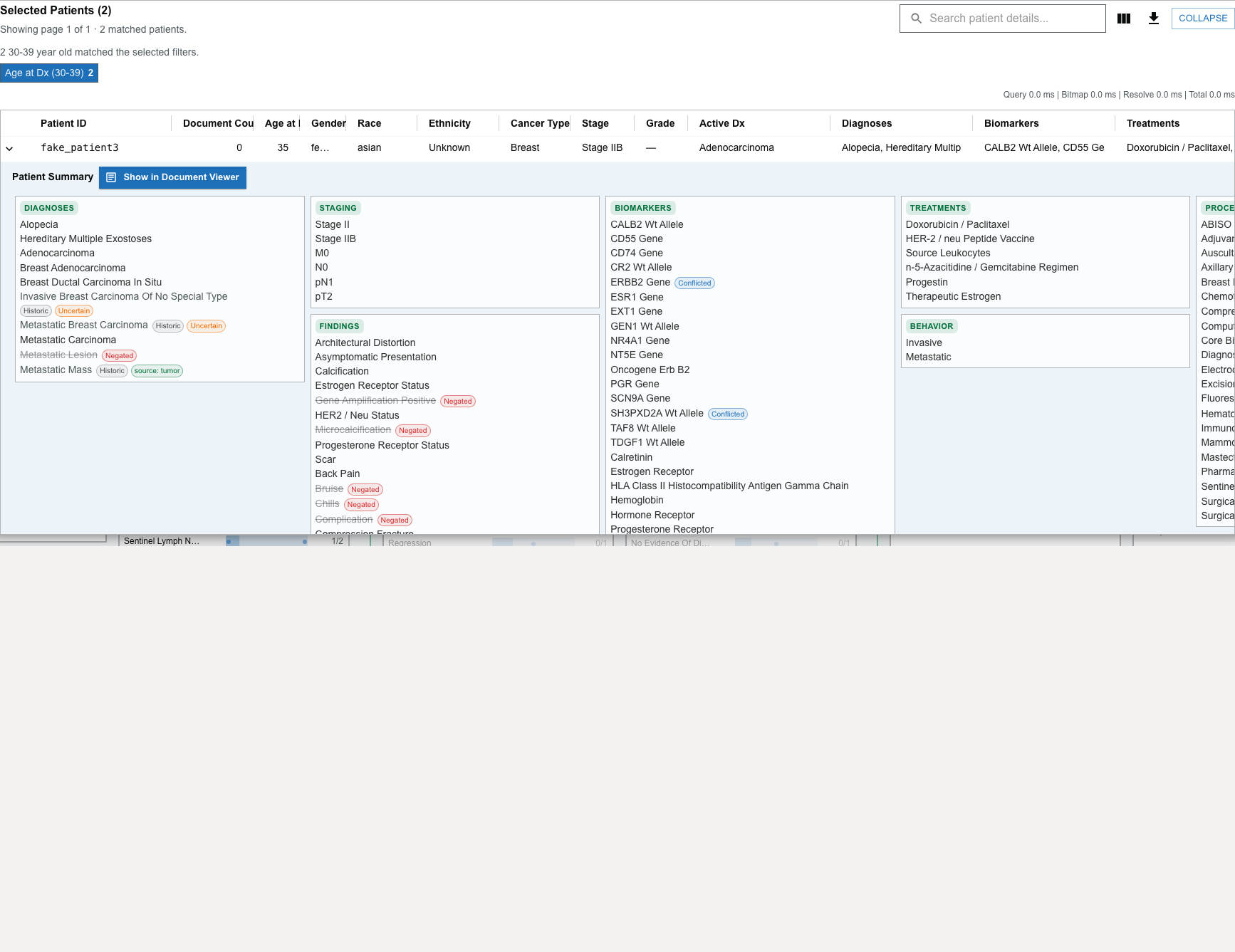This screenshot has height=952, width=1235.
Task: Click the BIOMARKERS section label
Action: [x=643, y=208]
